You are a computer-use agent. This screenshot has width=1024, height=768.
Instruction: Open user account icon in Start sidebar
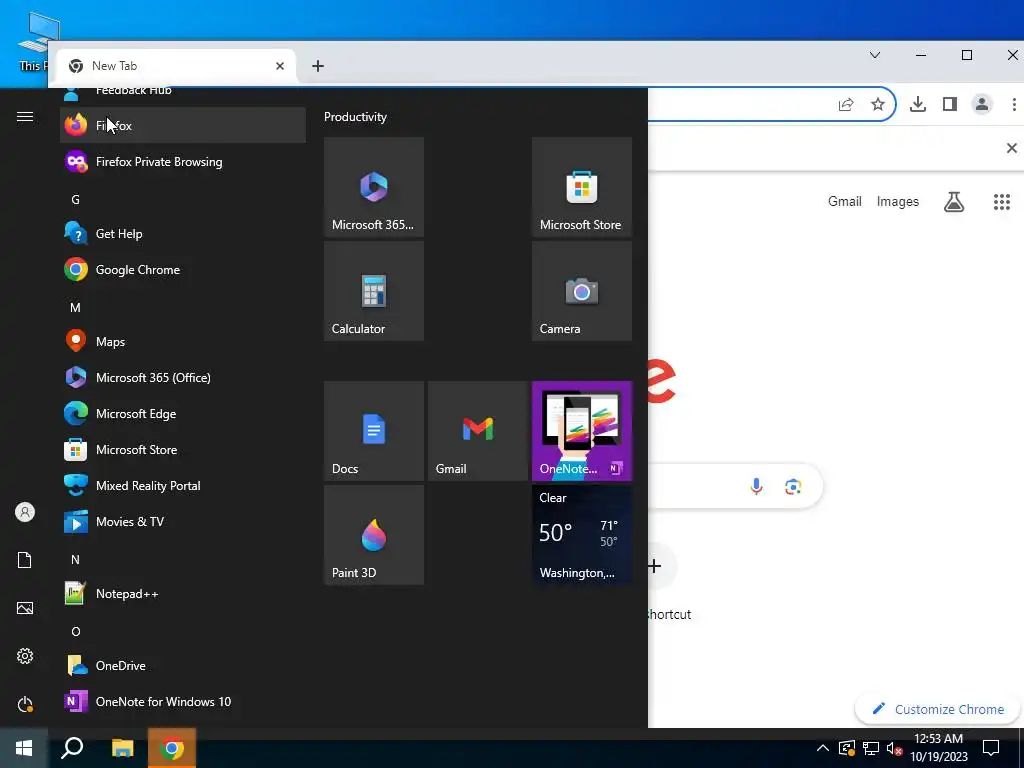coord(25,512)
